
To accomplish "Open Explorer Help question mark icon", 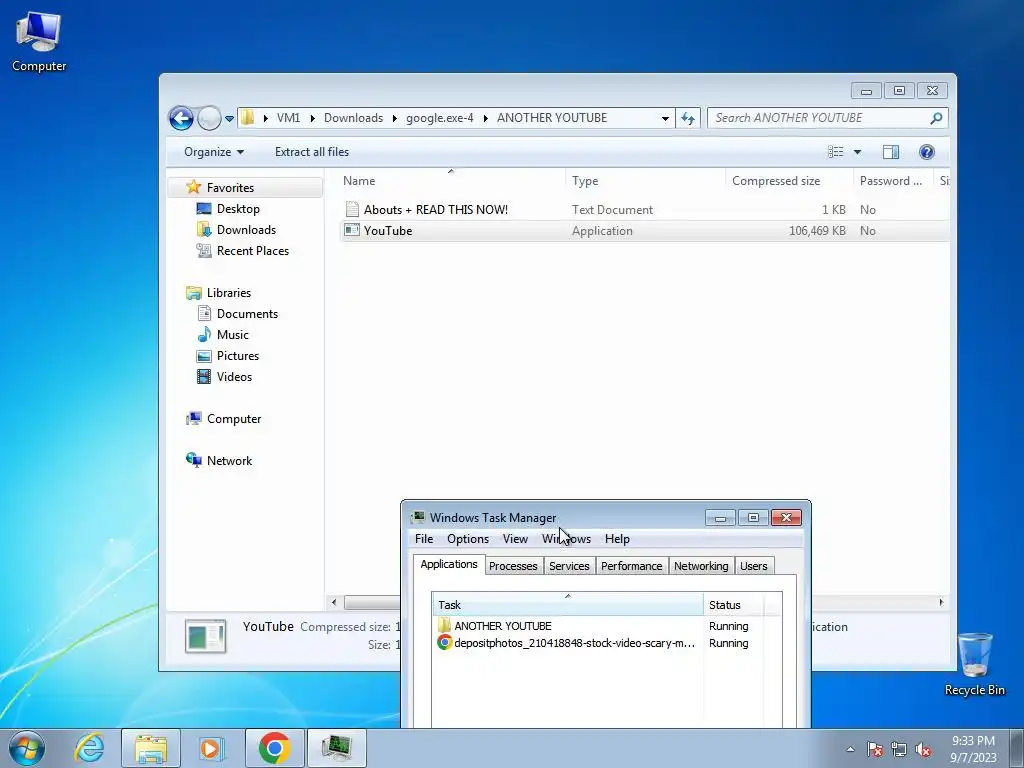I will click(926, 152).
